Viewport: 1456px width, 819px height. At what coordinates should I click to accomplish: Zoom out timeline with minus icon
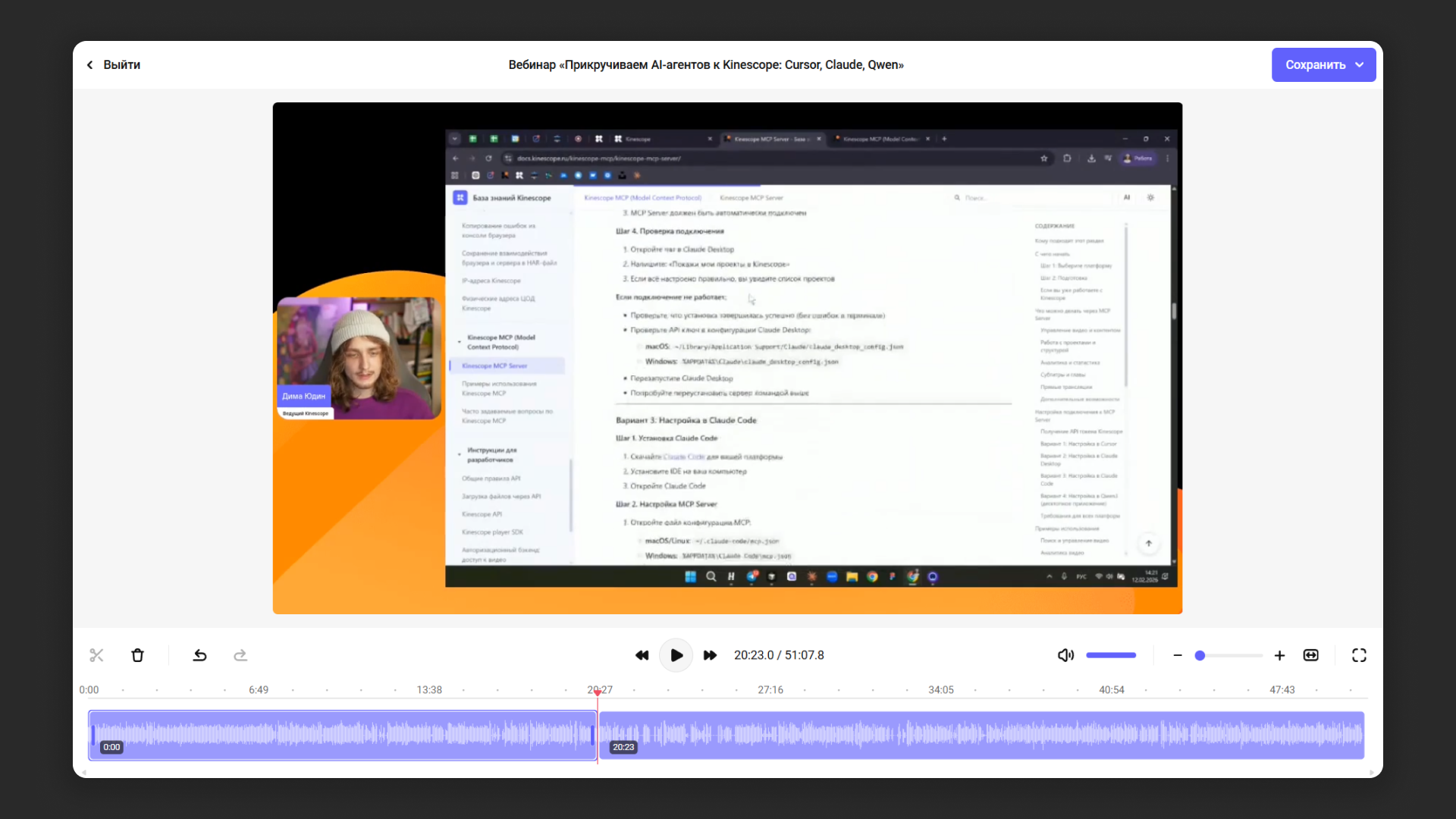tap(1178, 655)
